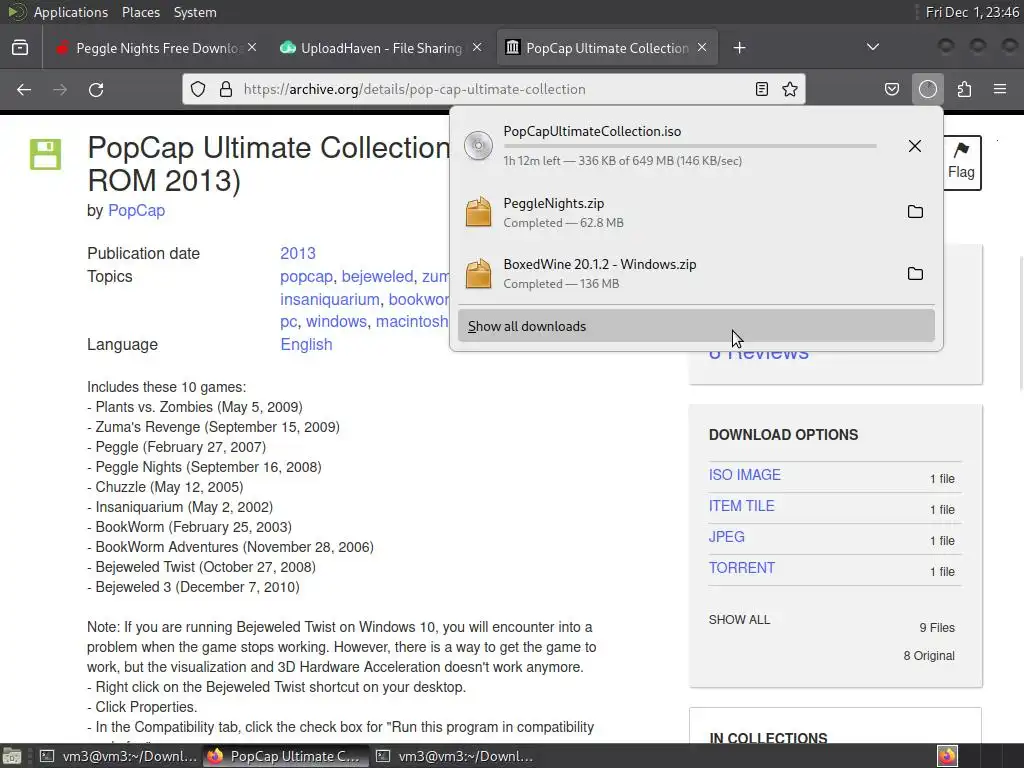1024x768 pixels.
Task: Click the site padlock icon
Action: point(226,89)
